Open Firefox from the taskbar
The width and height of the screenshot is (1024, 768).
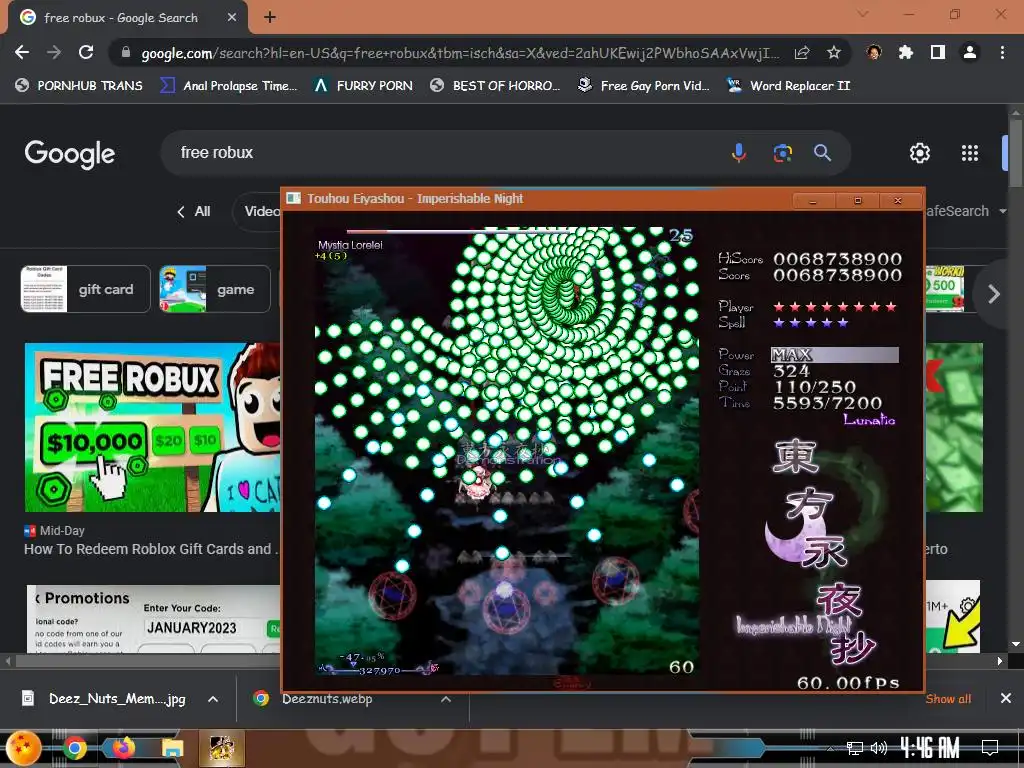click(x=123, y=748)
